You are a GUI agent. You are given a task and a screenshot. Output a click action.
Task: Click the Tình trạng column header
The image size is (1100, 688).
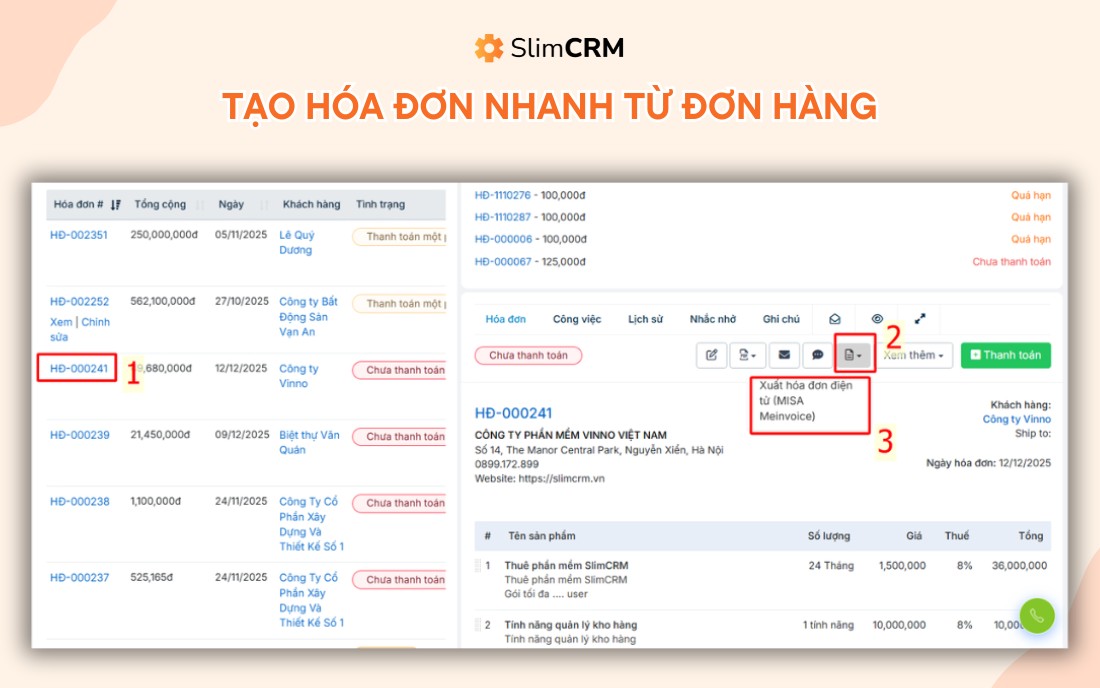pyautogui.click(x=380, y=204)
